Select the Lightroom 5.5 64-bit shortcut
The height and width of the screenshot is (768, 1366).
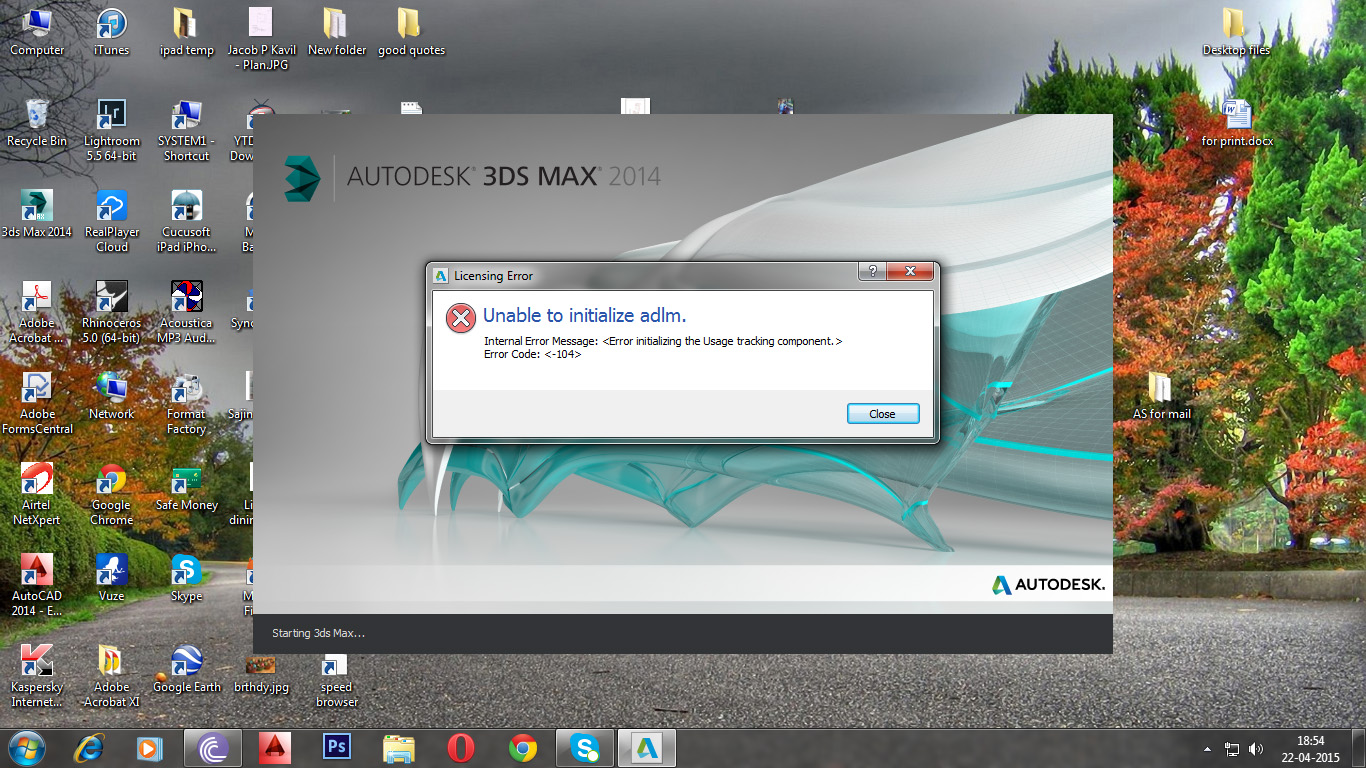click(x=111, y=130)
